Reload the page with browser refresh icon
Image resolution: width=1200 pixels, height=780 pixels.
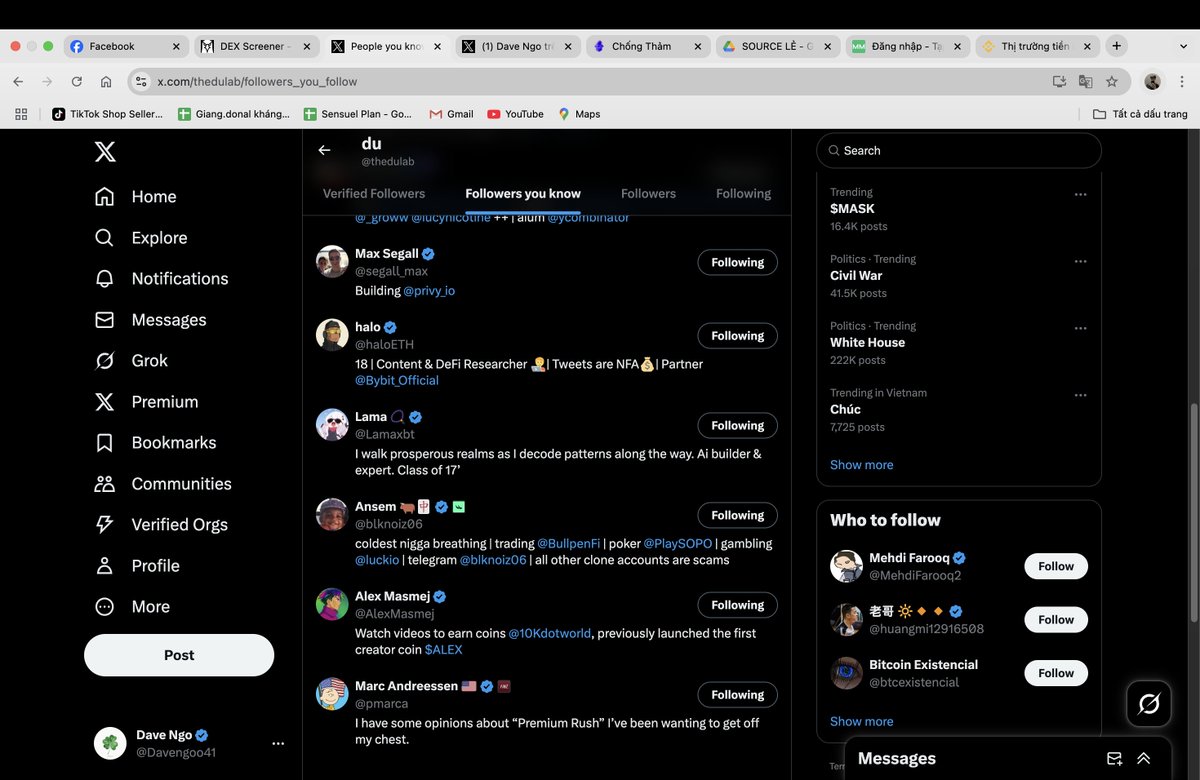pos(77,82)
